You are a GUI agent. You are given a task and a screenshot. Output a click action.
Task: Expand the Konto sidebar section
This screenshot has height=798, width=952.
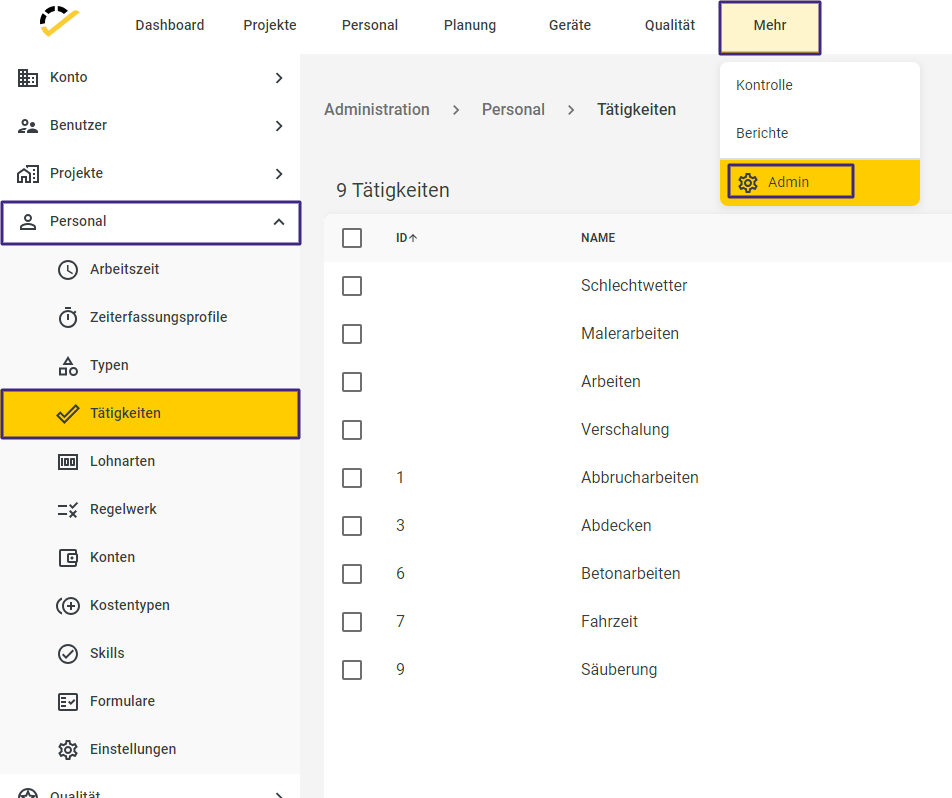[279, 78]
